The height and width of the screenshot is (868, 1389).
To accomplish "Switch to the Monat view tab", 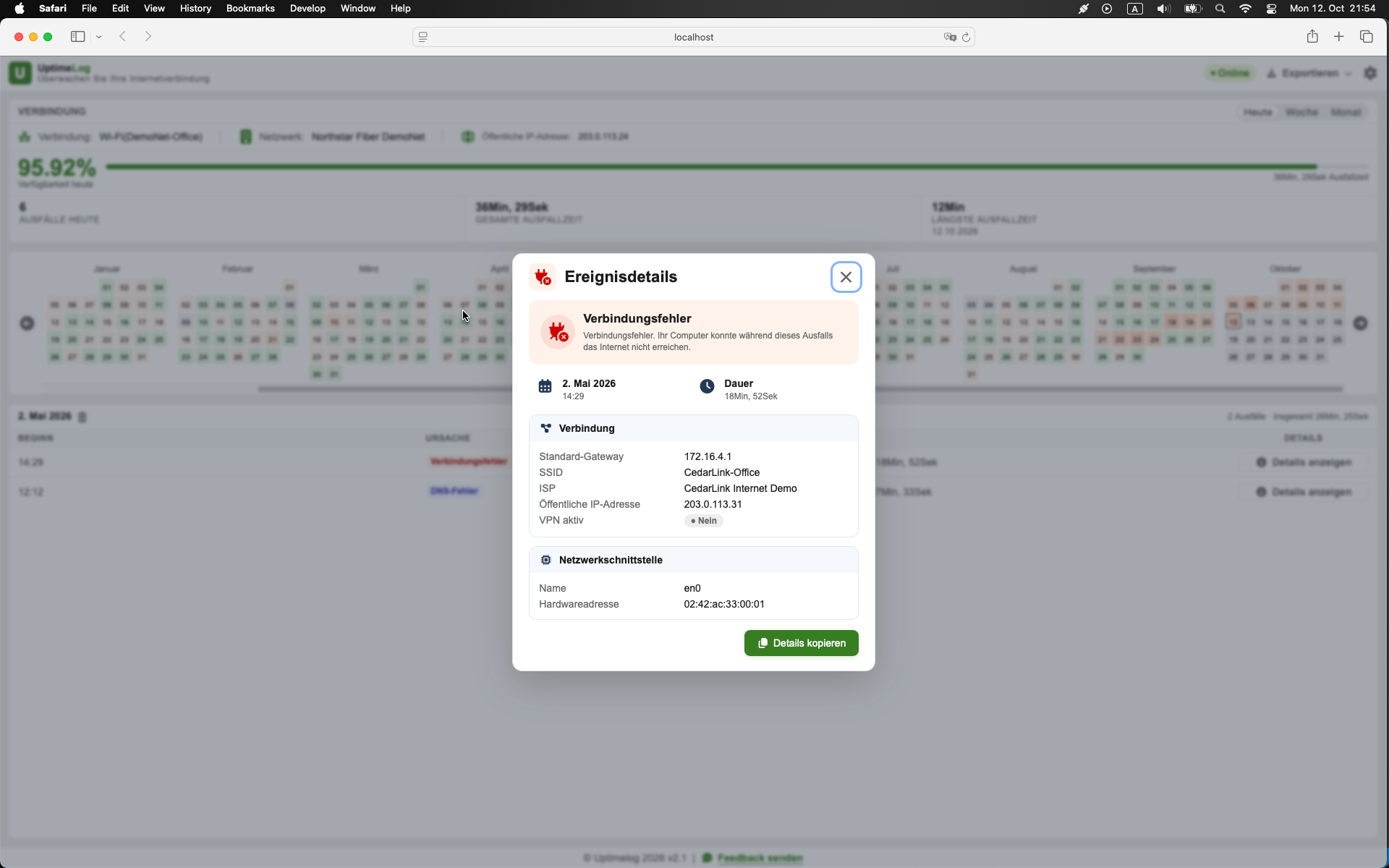I will coord(1346,112).
